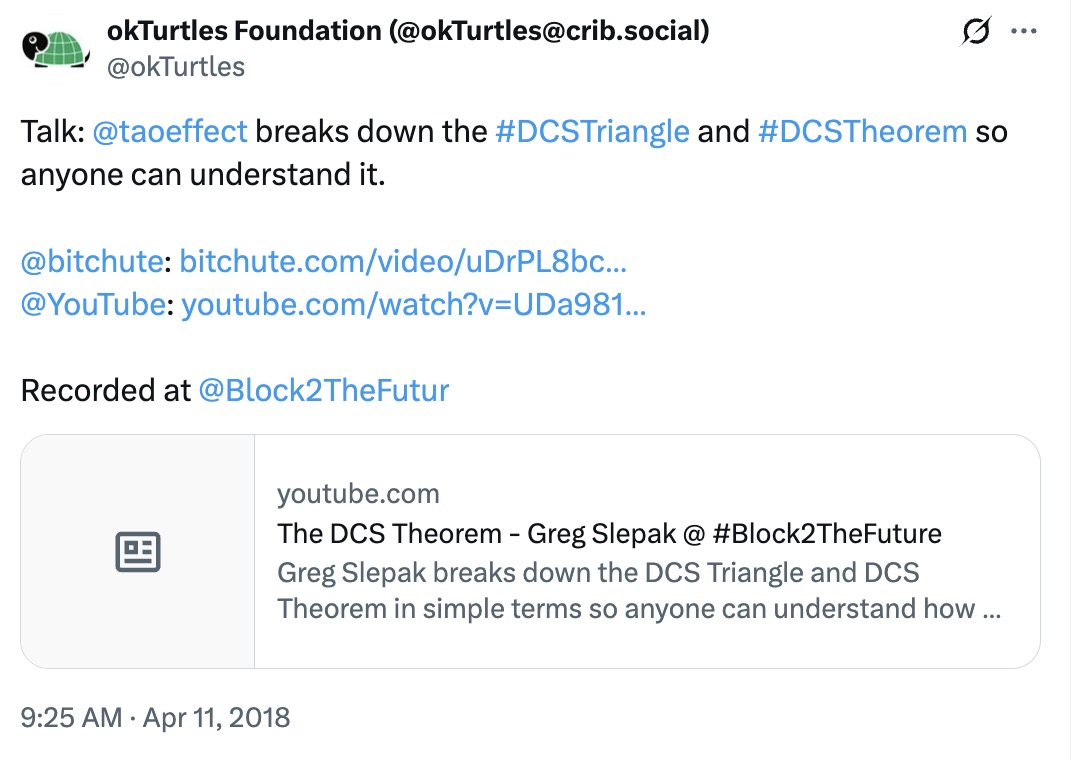Click the @bitchute mention
Screen dimensions: 1072x760
pyautogui.click(x=92, y=261)
